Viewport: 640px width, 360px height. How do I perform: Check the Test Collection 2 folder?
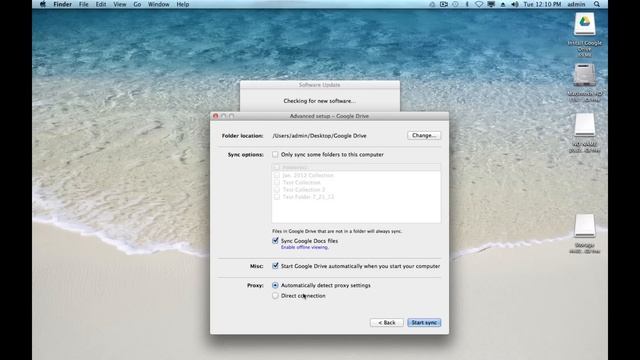tap(277, 190)
